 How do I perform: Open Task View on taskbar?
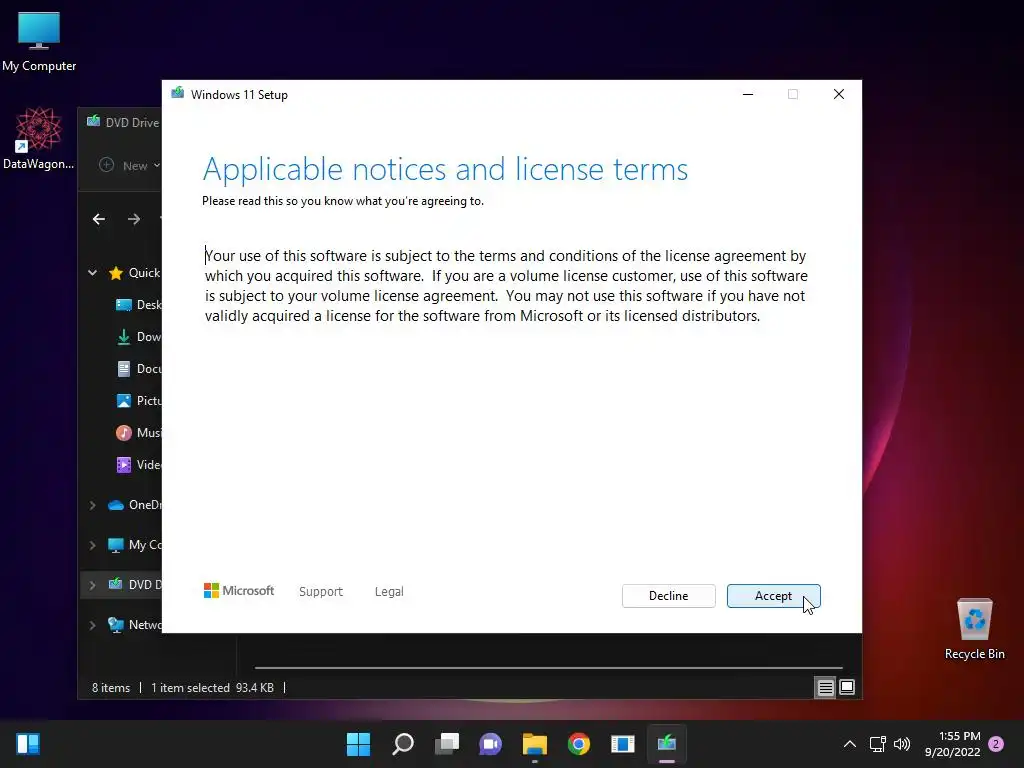click(x=447, y=744)
